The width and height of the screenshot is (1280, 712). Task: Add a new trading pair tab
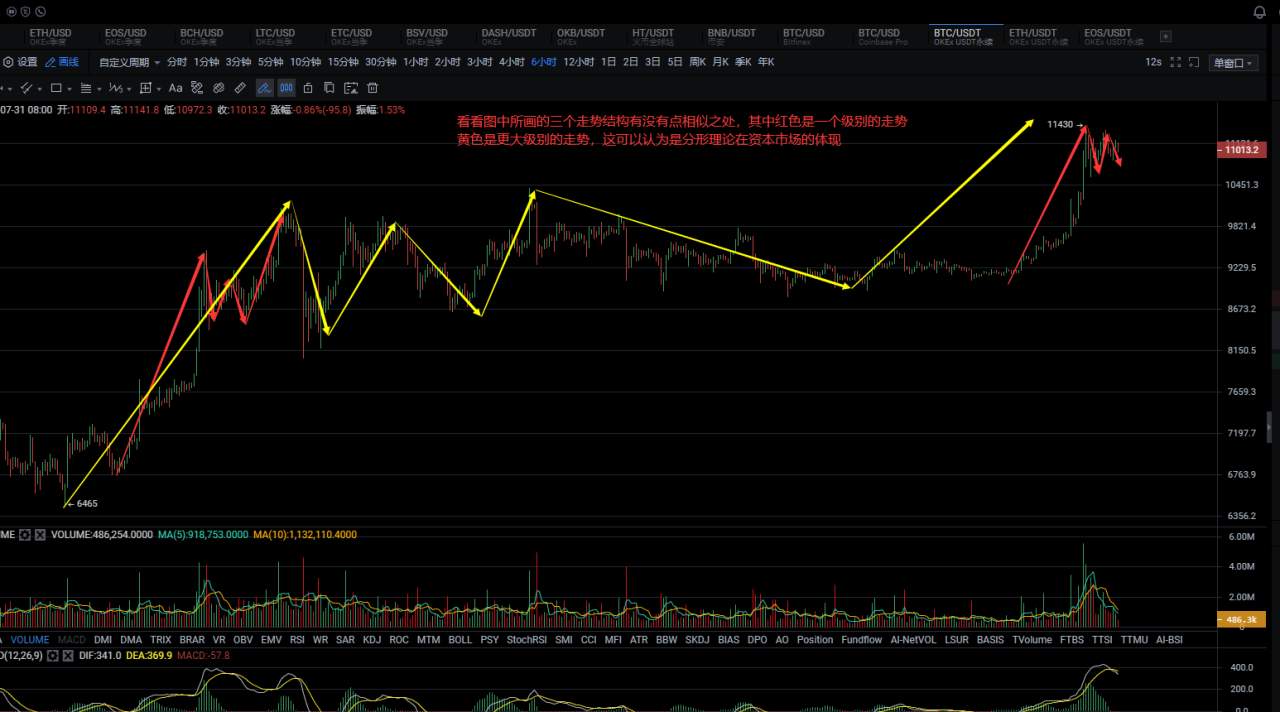click(1165, 37)
